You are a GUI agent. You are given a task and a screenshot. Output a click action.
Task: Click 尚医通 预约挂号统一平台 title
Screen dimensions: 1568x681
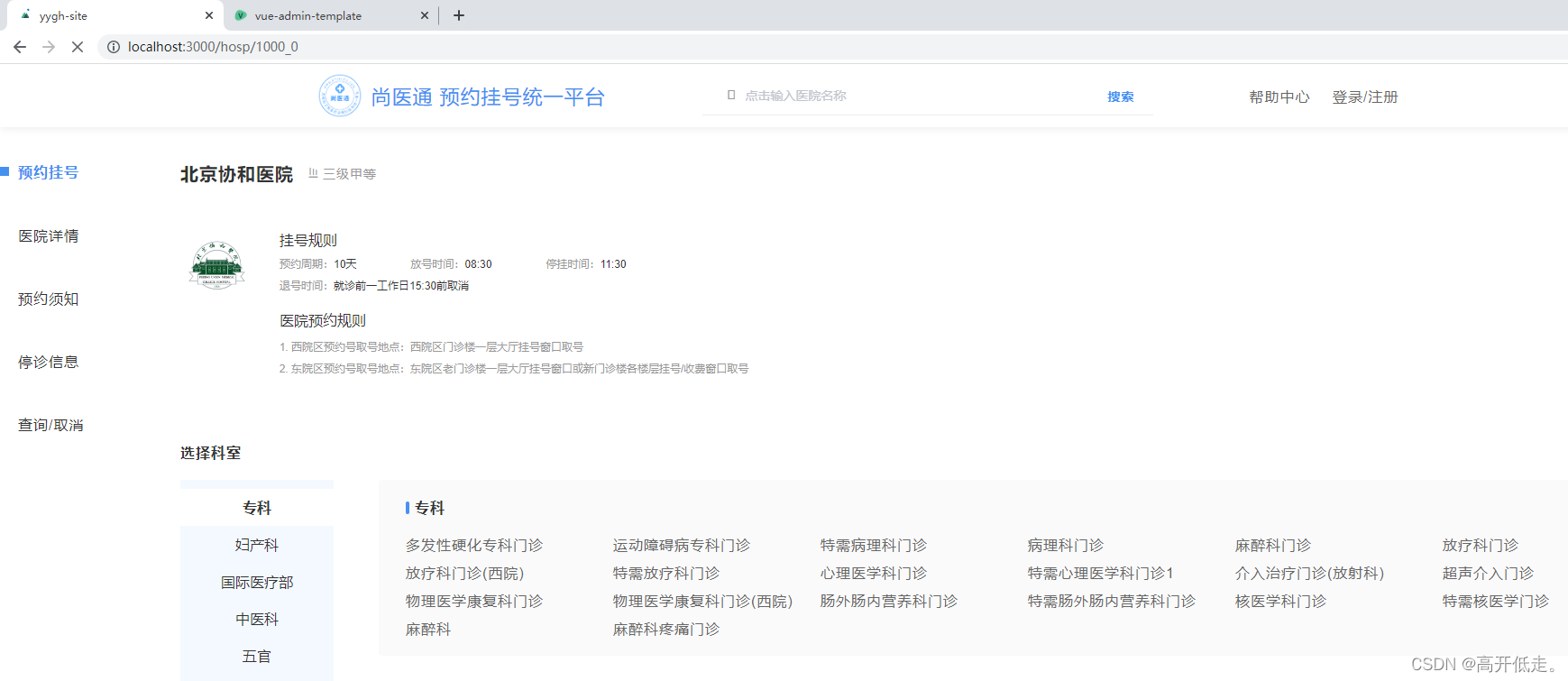coord(488,97)
